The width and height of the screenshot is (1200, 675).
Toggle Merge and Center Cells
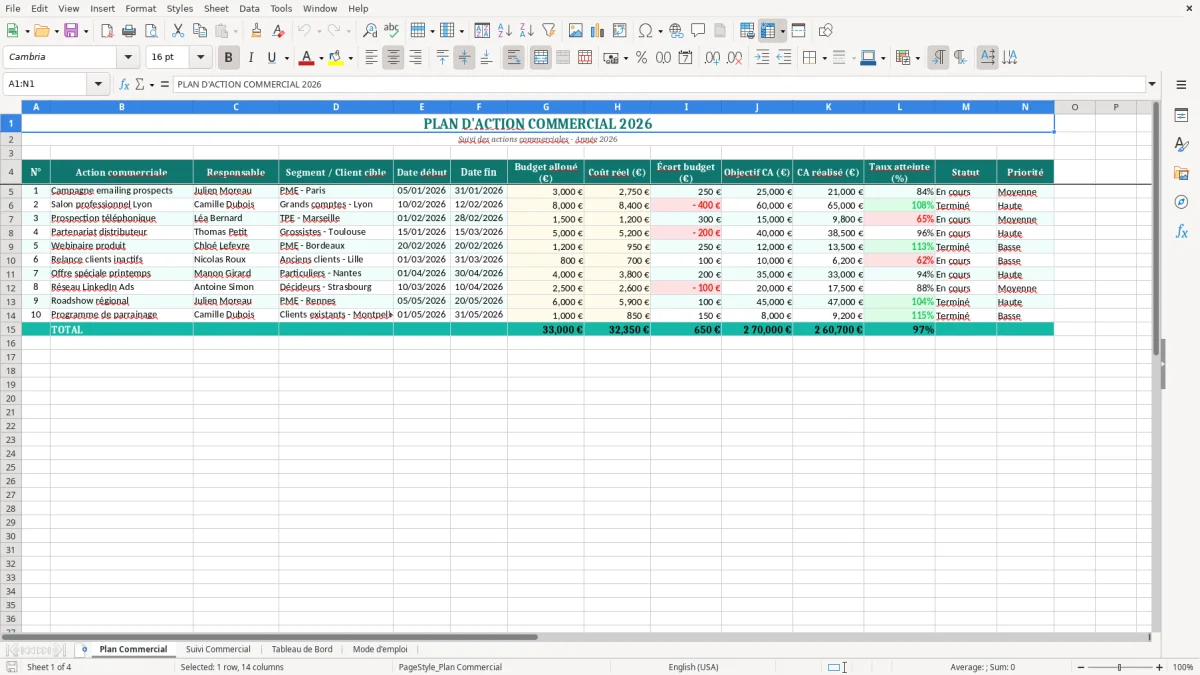click(x=541, y=58)
